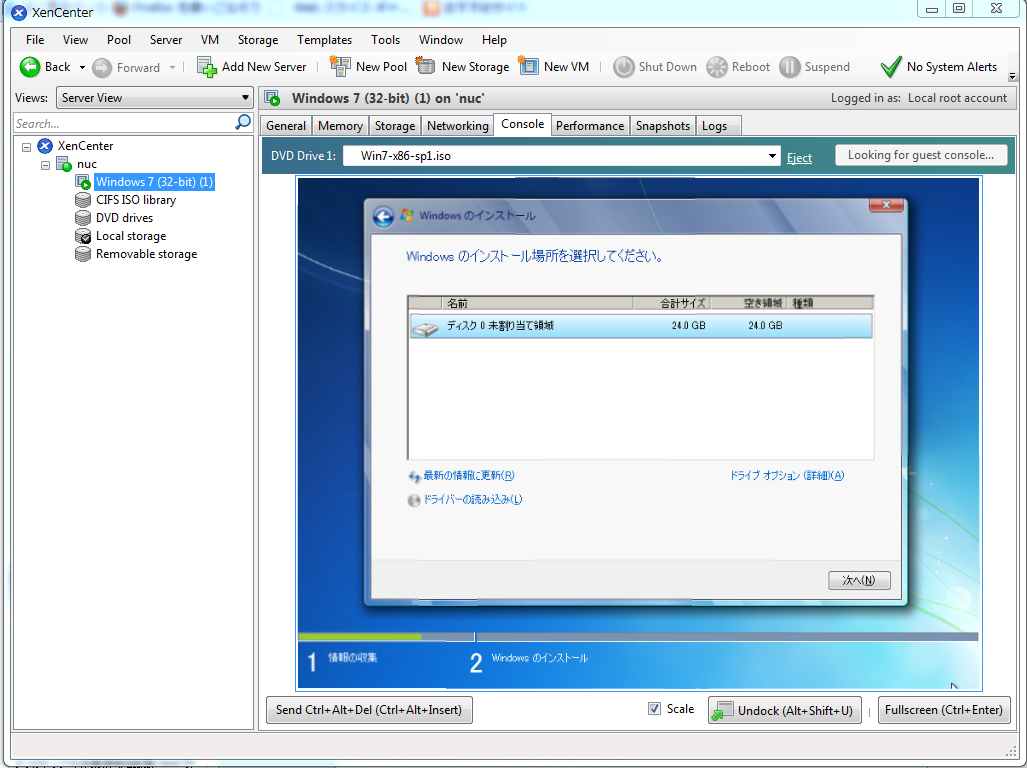The width and height of the screenshot is (1027, 768).
Task: Toggle the Scale checkbox
Action: [654, 708]
